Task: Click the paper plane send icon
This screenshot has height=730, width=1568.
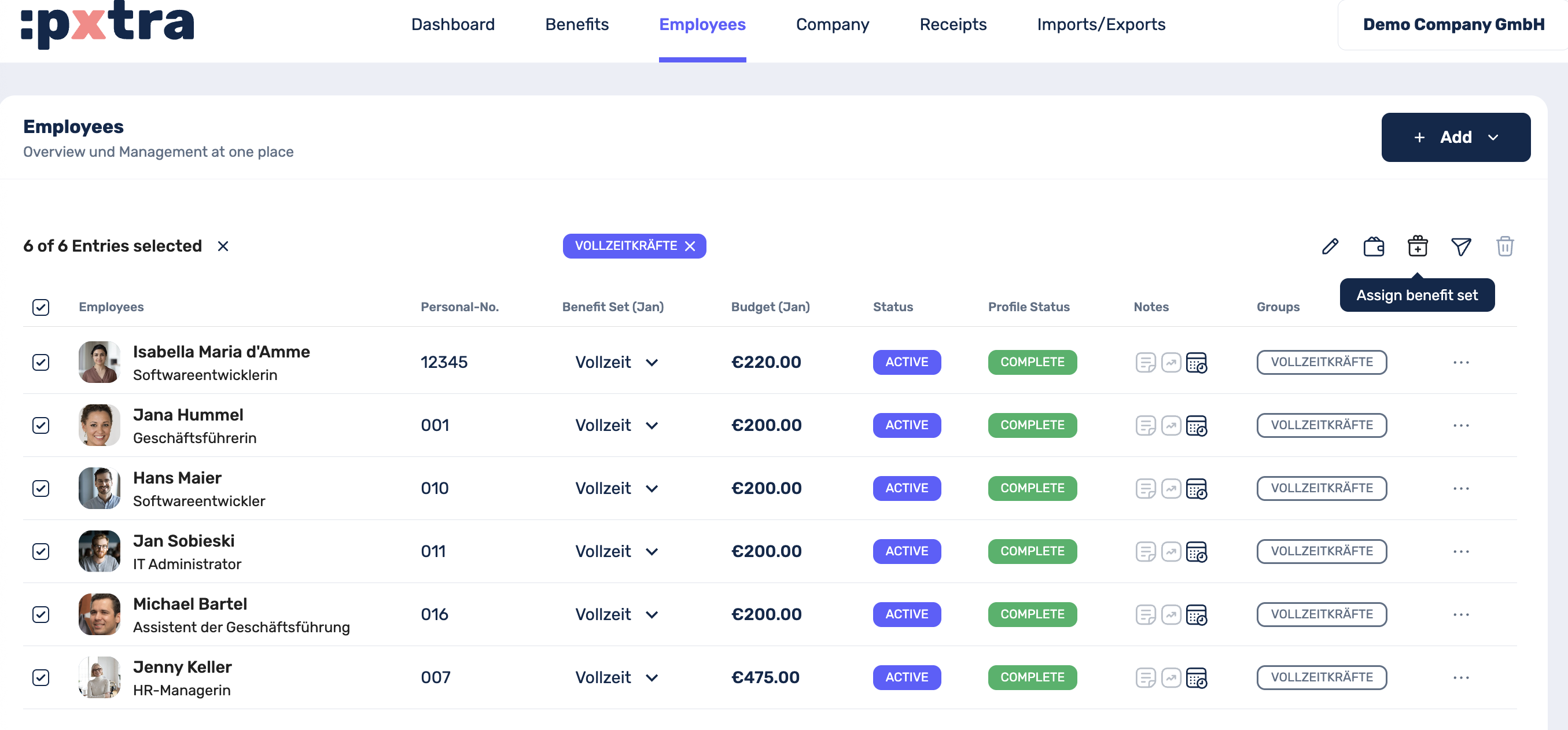Action: click(1461, 246)
